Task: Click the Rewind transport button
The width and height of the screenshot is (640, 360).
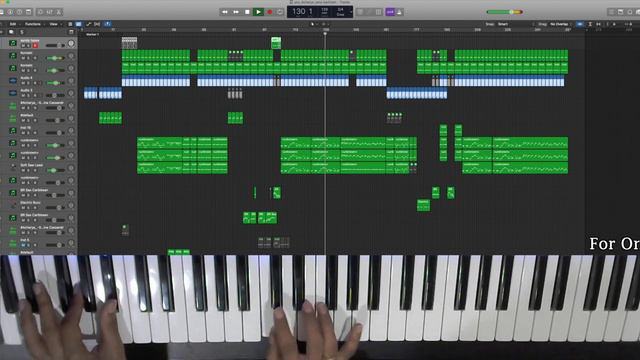Action: pos(224,12)
